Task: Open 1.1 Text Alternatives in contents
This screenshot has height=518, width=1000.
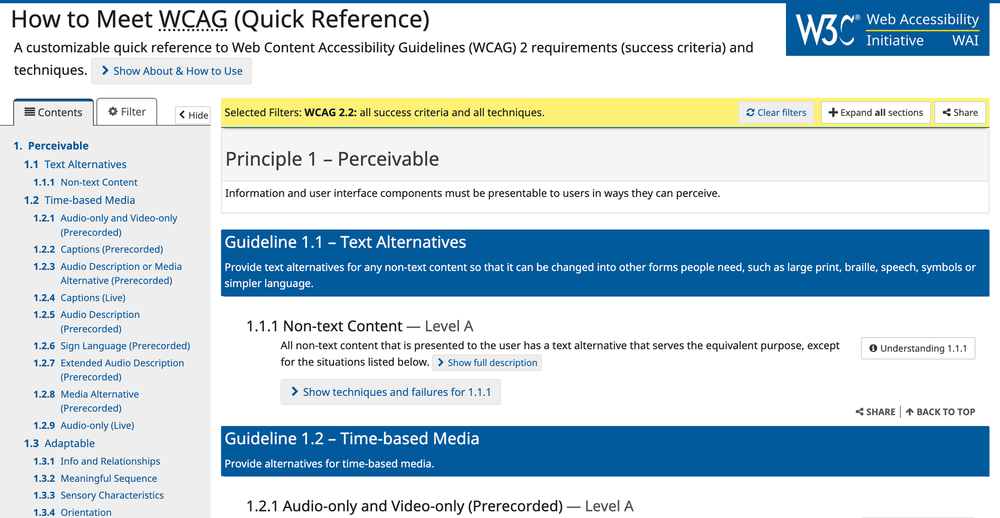Action: 75,165
